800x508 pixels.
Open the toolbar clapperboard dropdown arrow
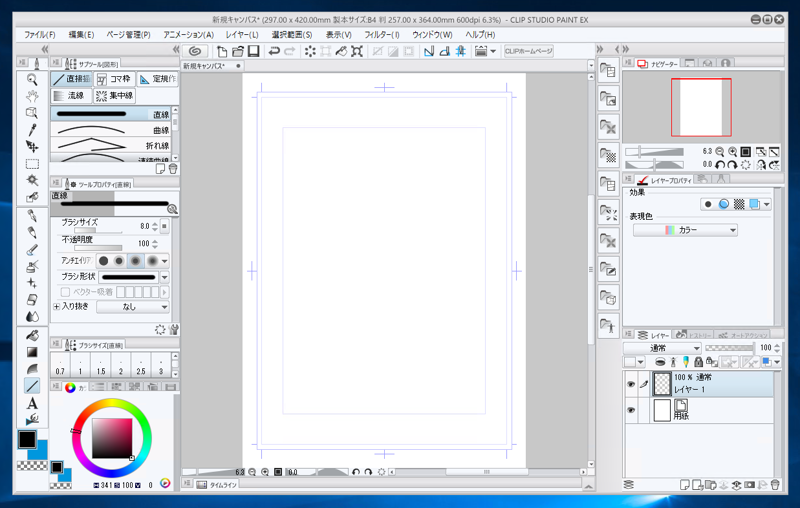493,51
